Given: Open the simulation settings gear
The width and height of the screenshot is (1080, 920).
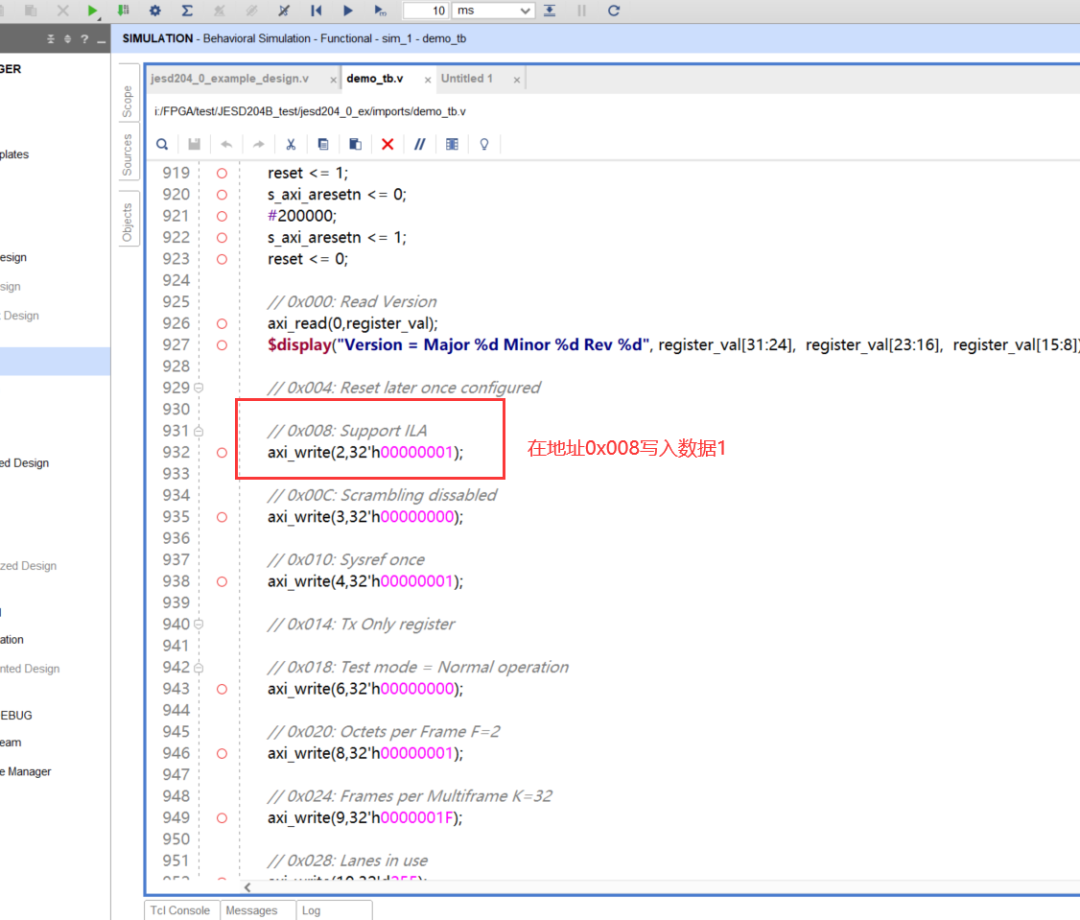Looking at the screenshot, I should (155, 10).
